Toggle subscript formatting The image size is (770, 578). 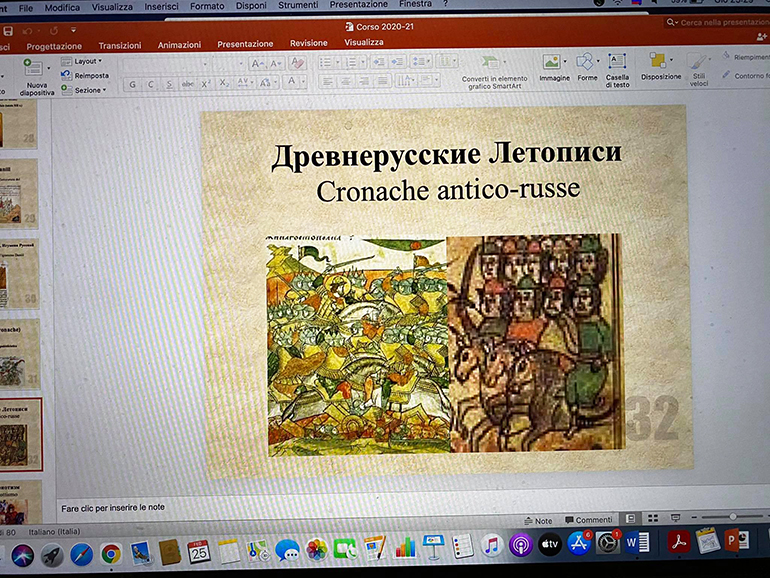click(x=224, y=83)
